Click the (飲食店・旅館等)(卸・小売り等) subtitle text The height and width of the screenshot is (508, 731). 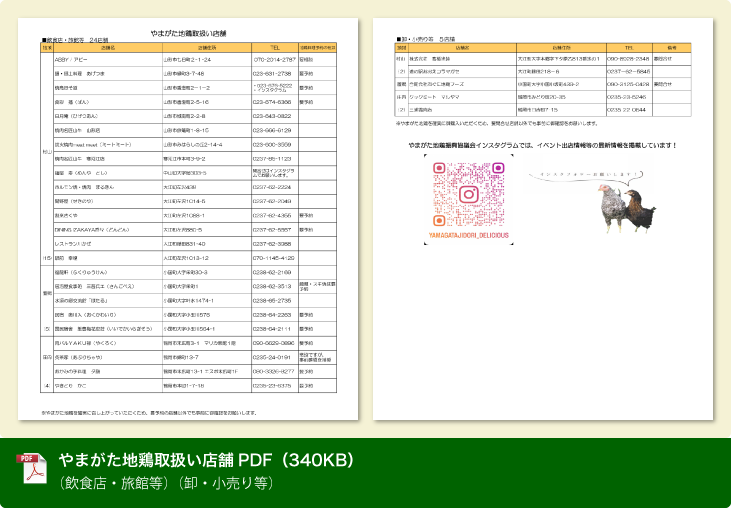point(166,483)
